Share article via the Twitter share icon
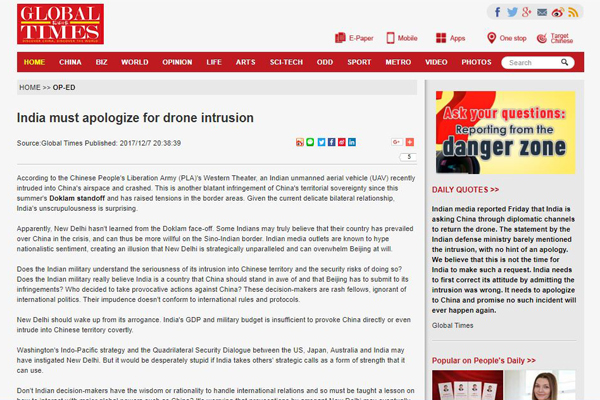 [321, 142]
